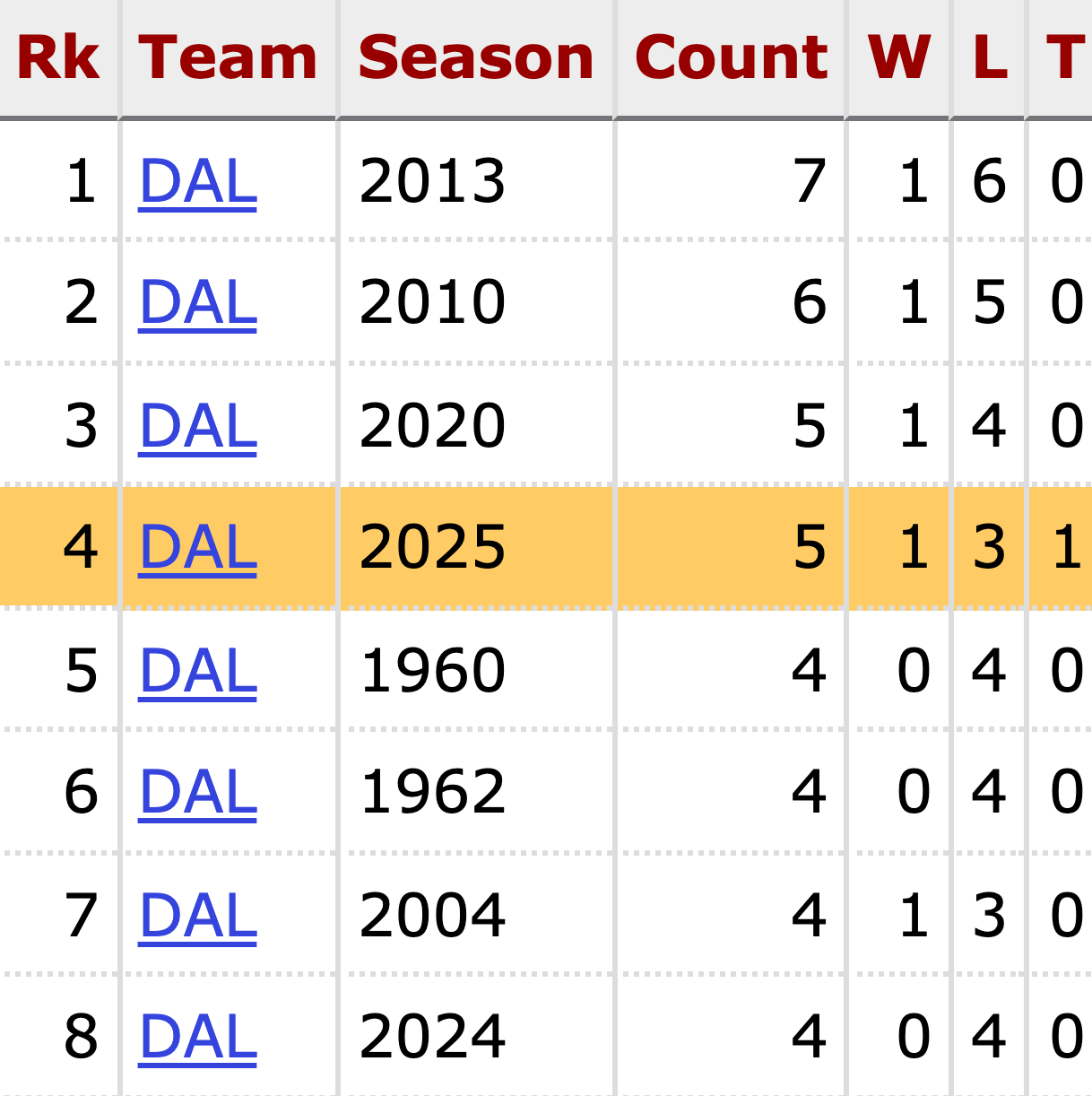Sort by the W column header

898,58
